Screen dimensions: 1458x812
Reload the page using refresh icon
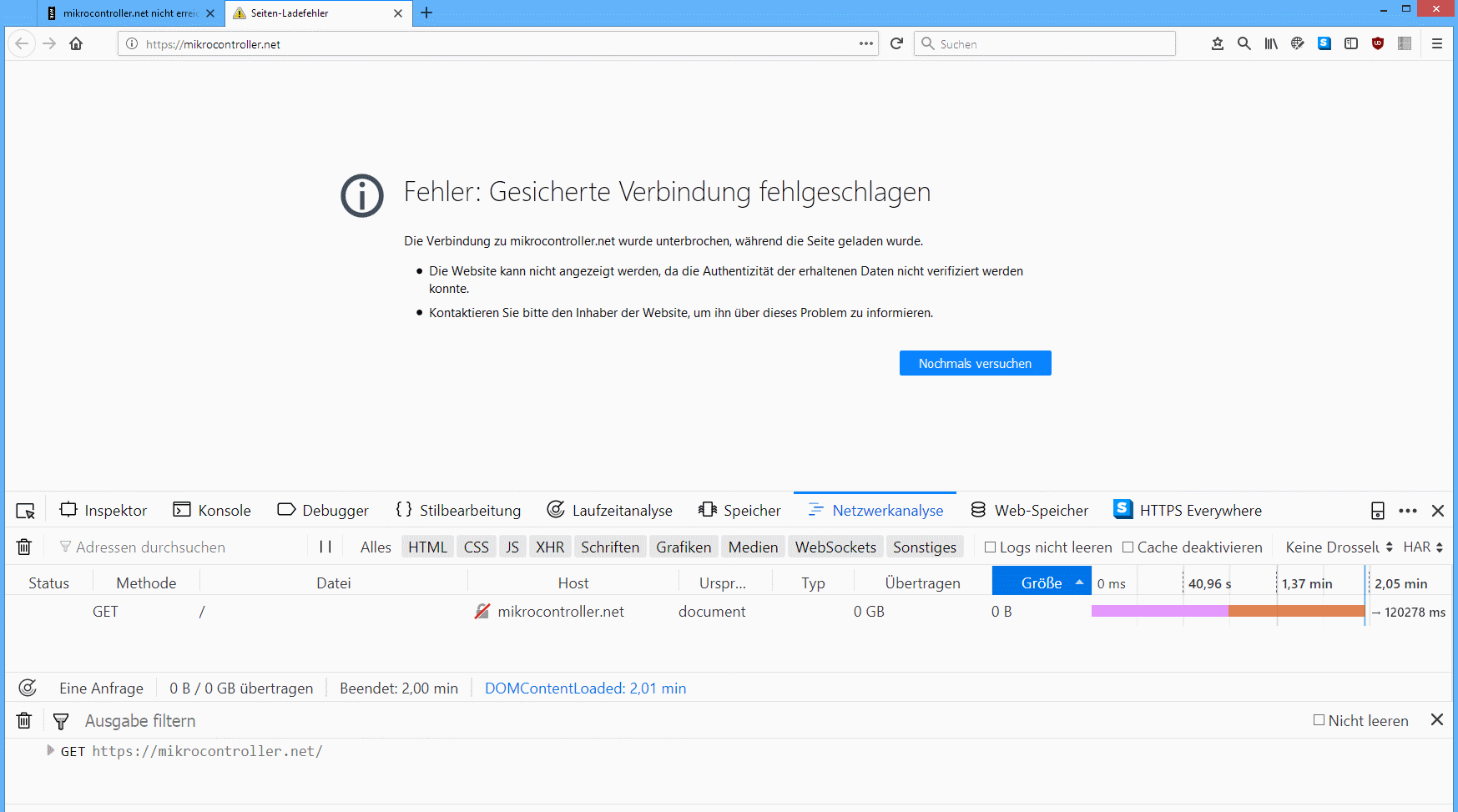(896, 43)
